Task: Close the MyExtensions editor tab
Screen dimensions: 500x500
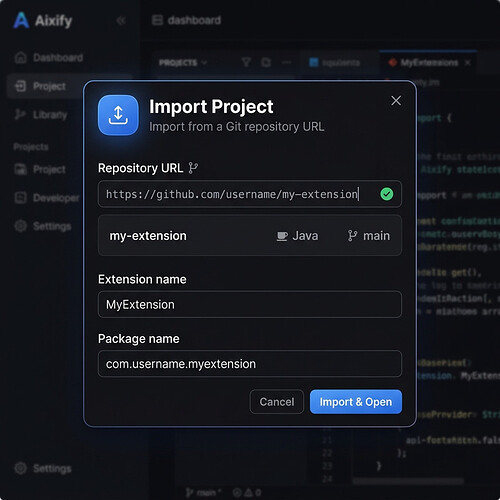Action: (468, 63)
